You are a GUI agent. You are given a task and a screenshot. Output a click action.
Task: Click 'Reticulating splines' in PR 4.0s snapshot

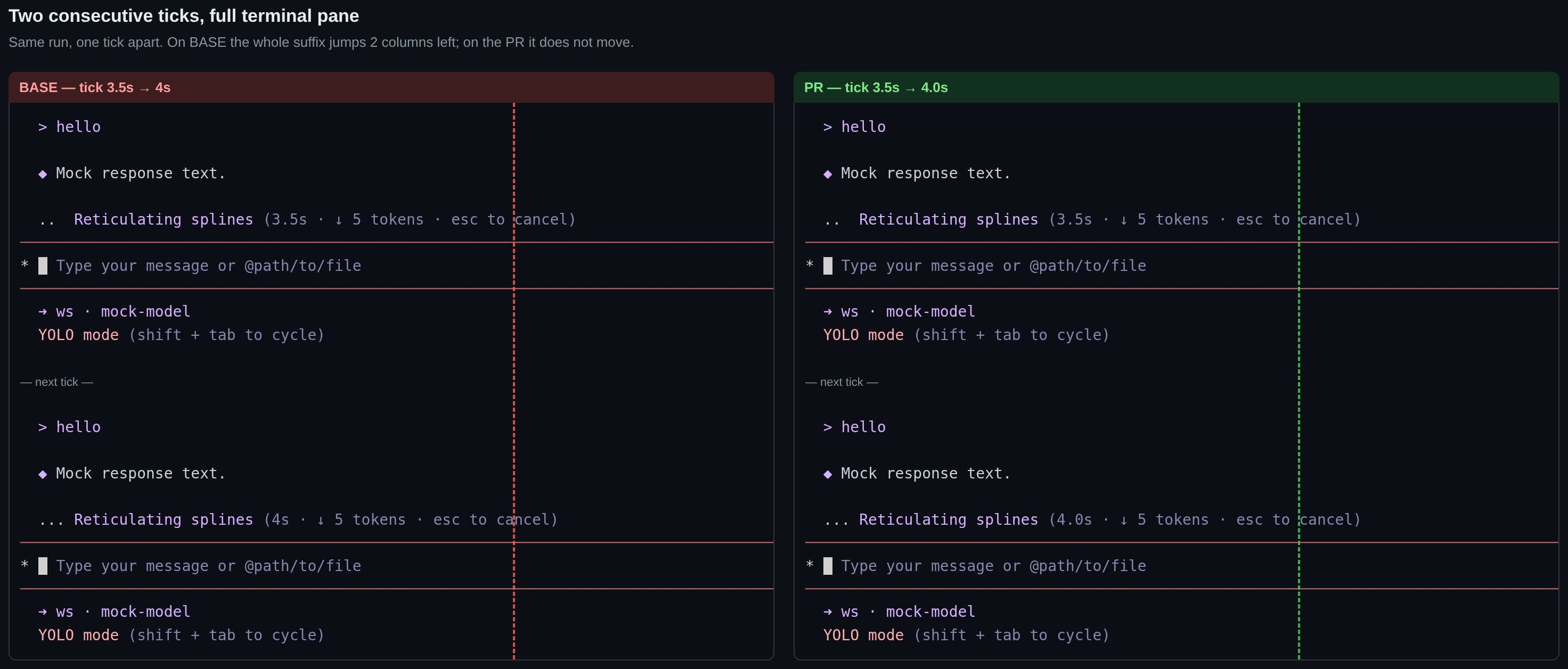point(949,519)
